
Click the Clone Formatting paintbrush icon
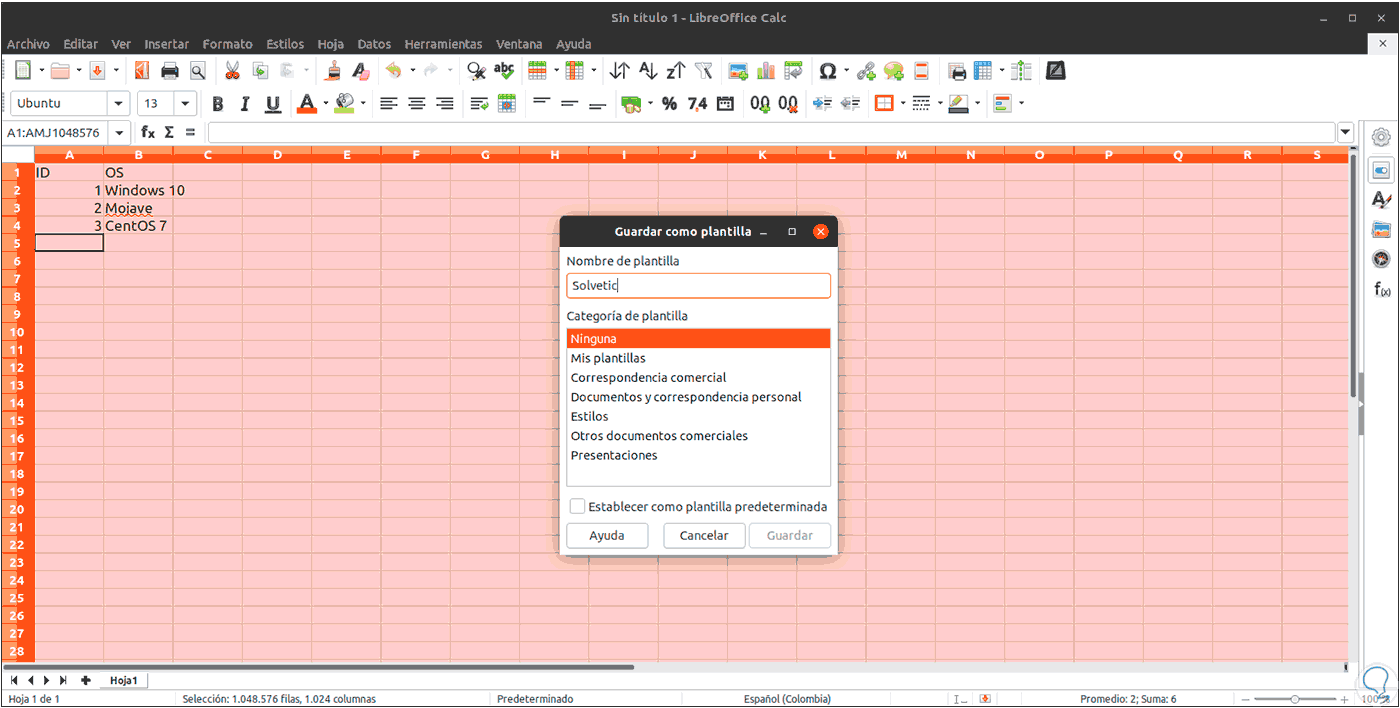(334, 71)
